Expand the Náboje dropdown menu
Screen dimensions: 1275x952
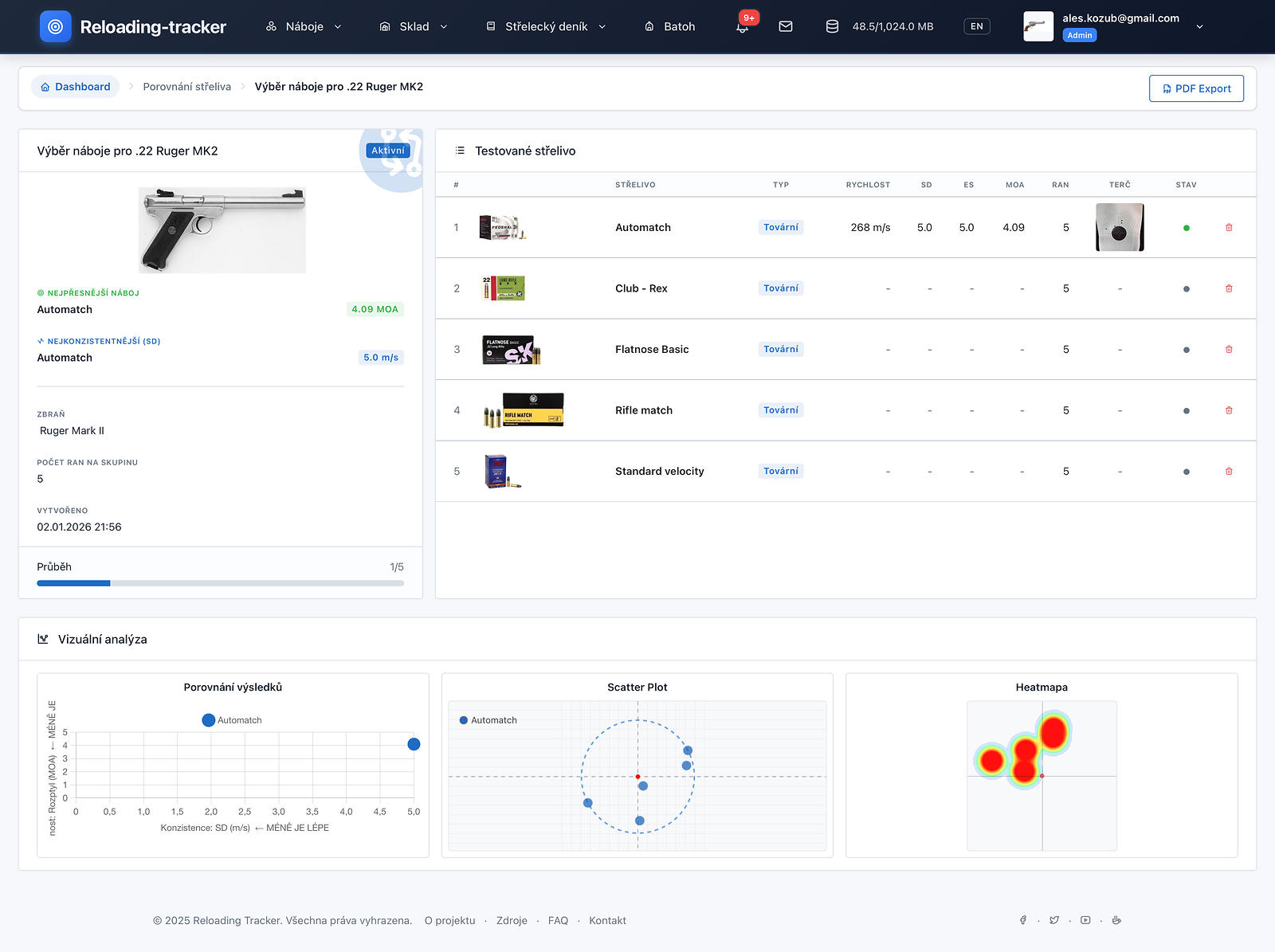(x=304, y=26)
